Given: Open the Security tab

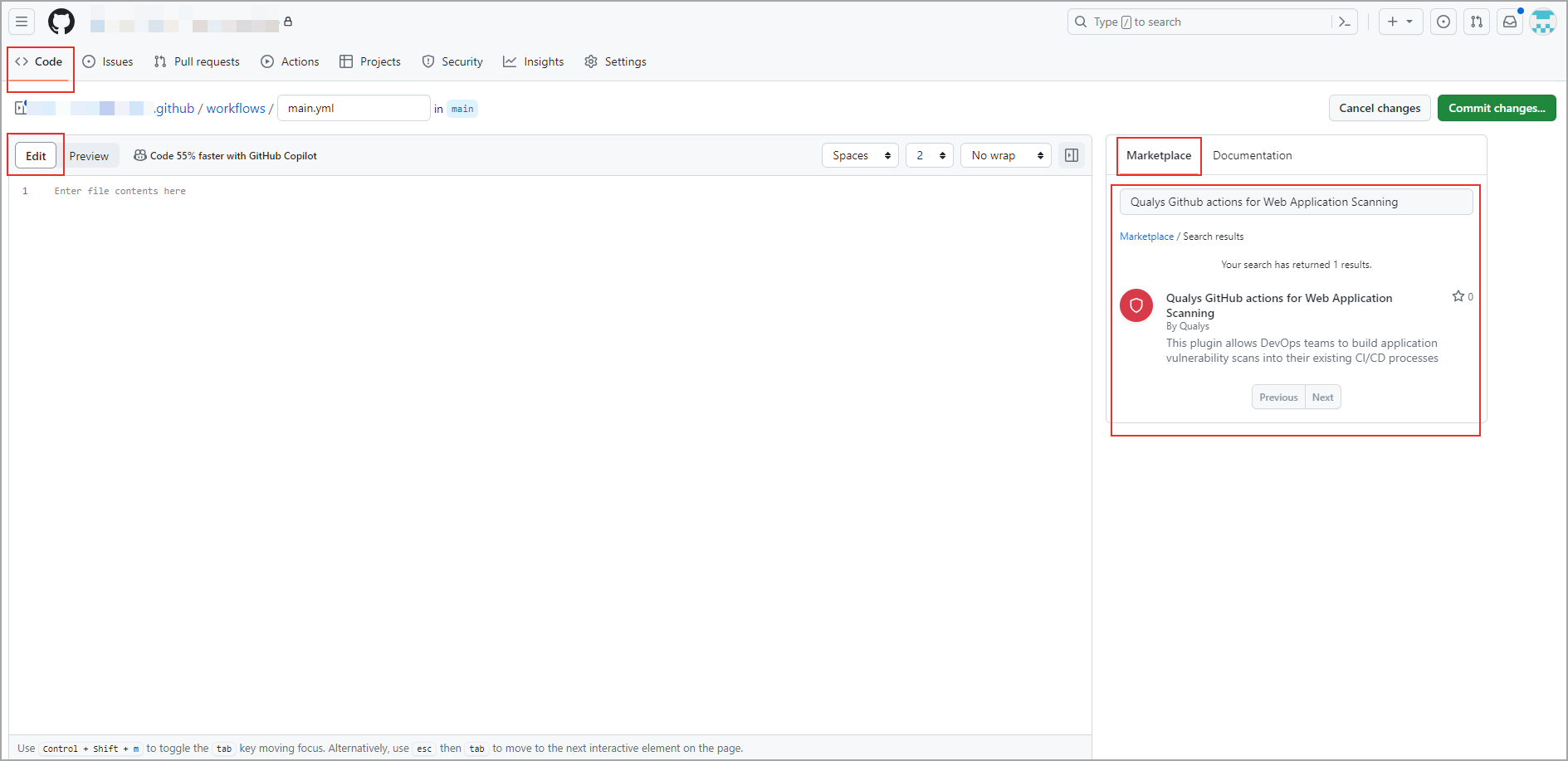Looking at the screenshot, I should 452,61.
